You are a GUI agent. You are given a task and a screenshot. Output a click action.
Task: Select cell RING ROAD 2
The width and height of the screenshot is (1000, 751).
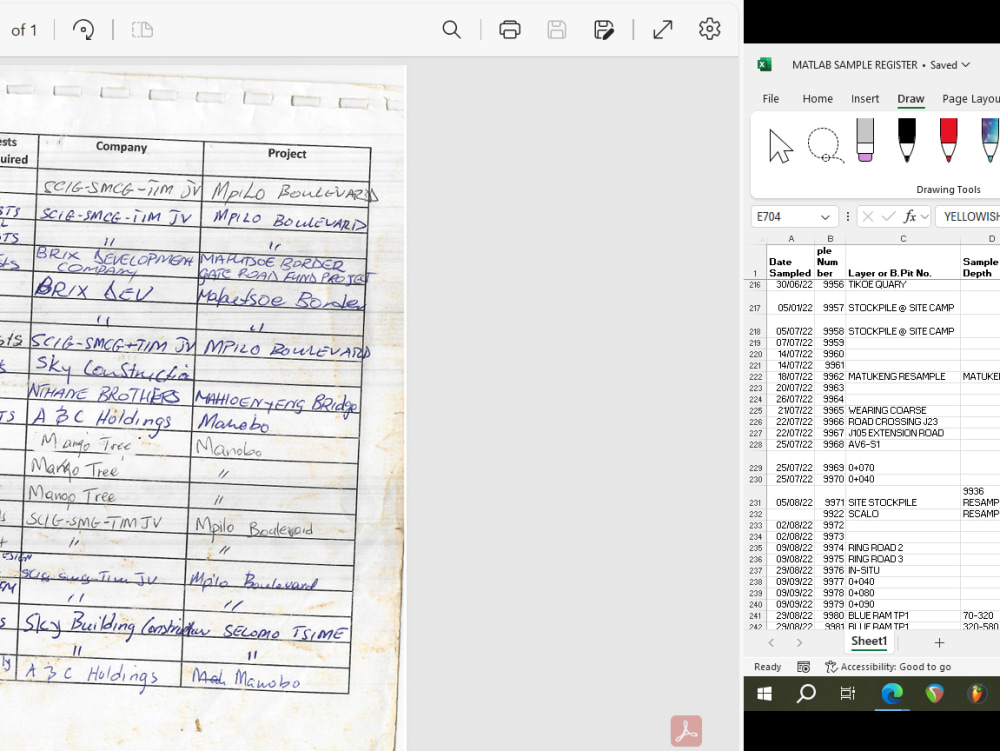click(x=903, y=548)
